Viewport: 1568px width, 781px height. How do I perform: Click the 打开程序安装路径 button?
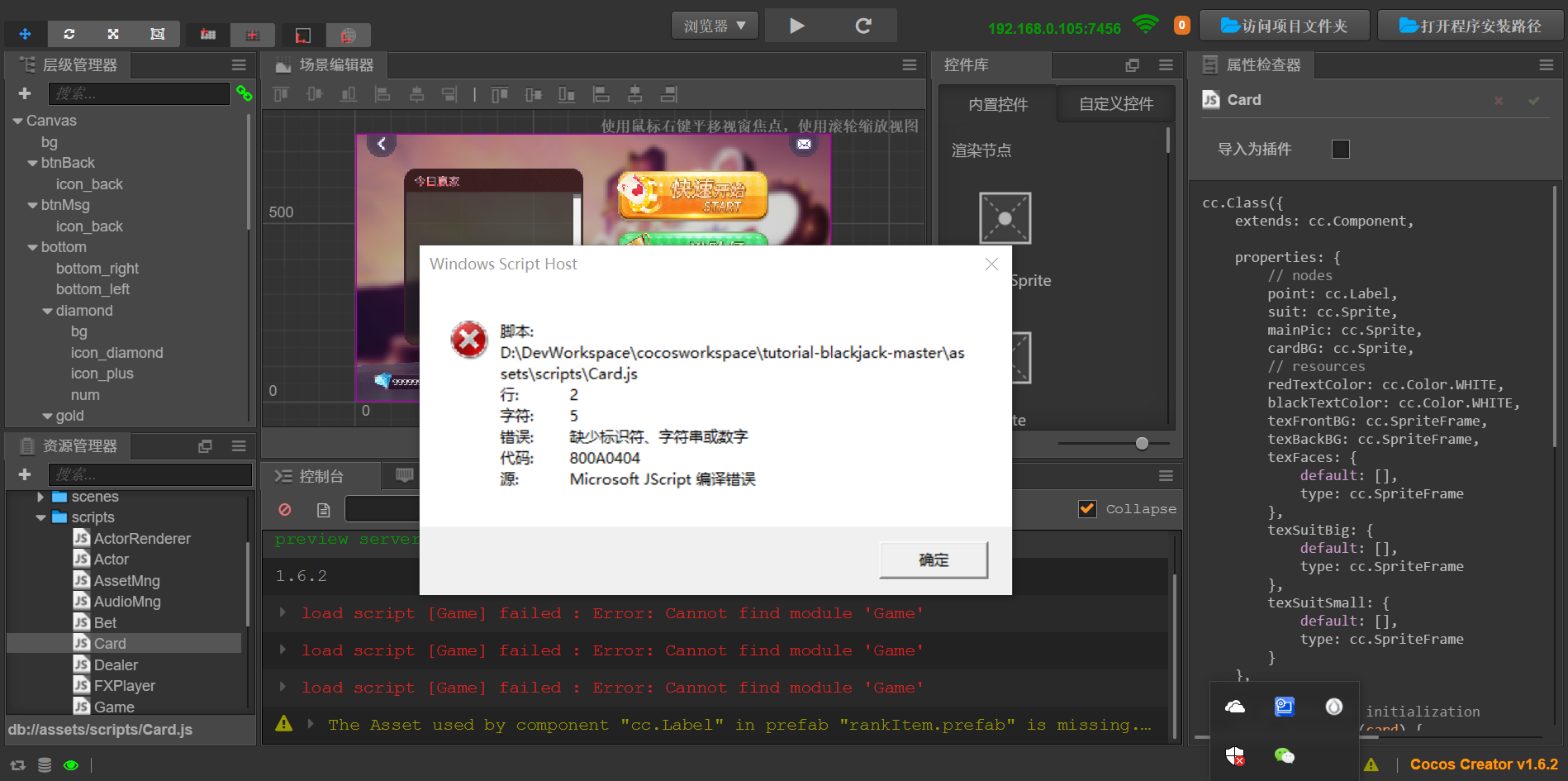tap(1471, 26)
